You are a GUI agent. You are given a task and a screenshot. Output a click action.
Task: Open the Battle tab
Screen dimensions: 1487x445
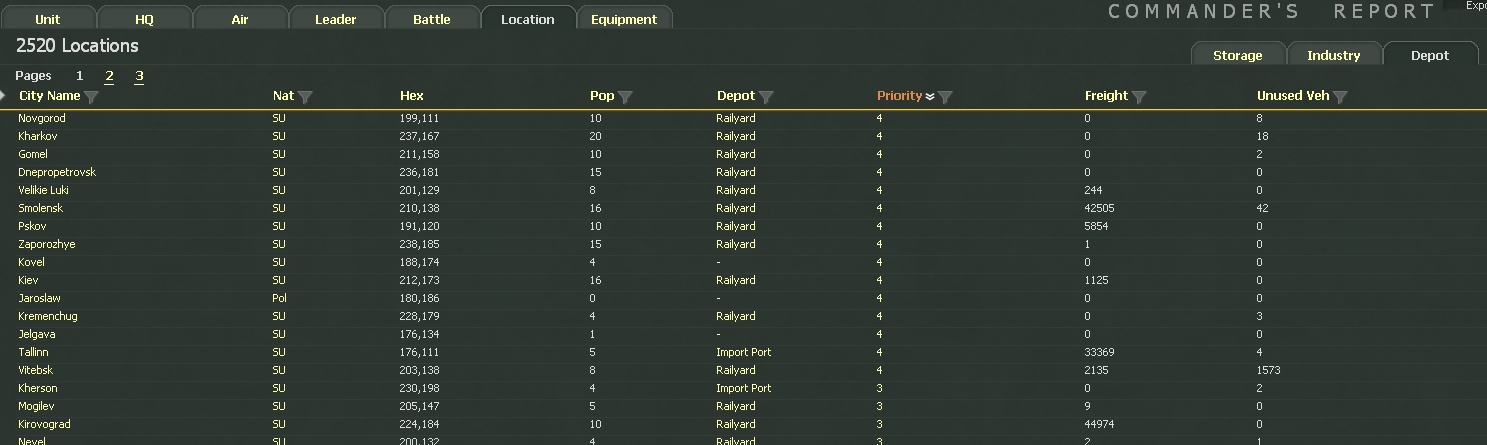(432, 19)
